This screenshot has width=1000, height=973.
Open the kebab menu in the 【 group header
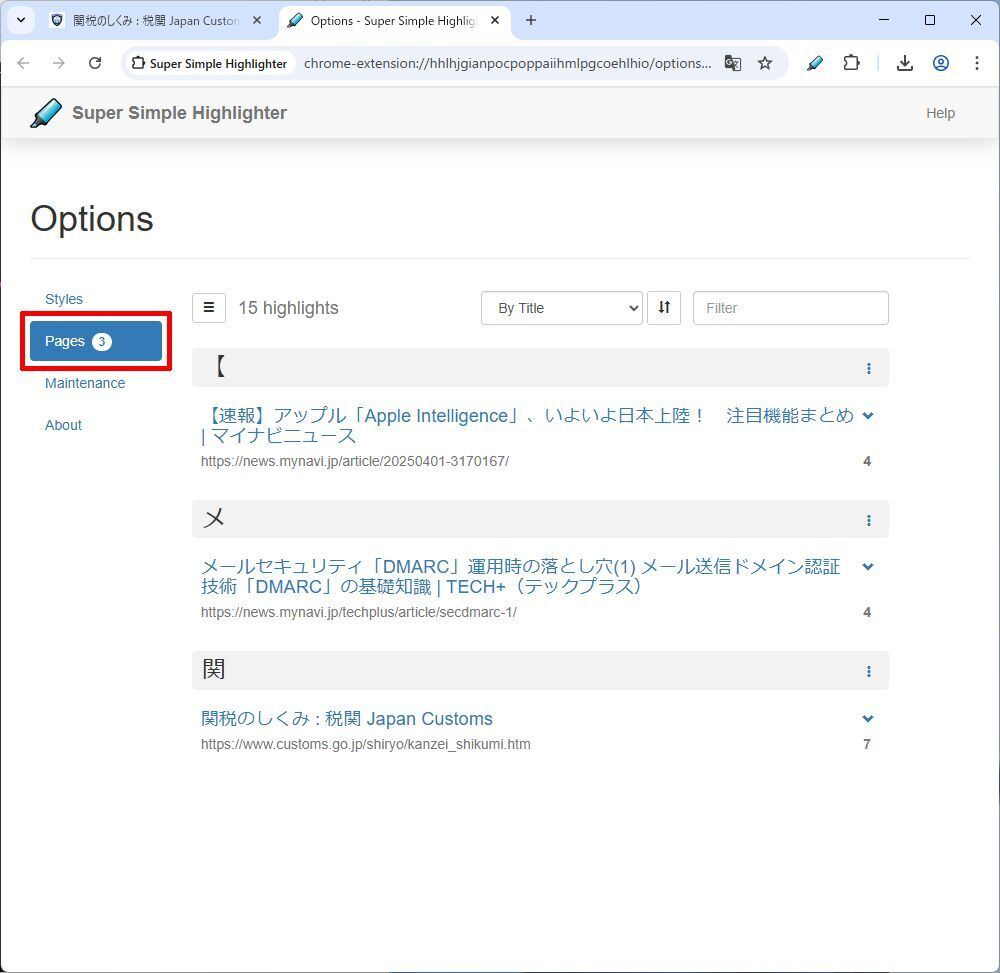click(868, 369)
